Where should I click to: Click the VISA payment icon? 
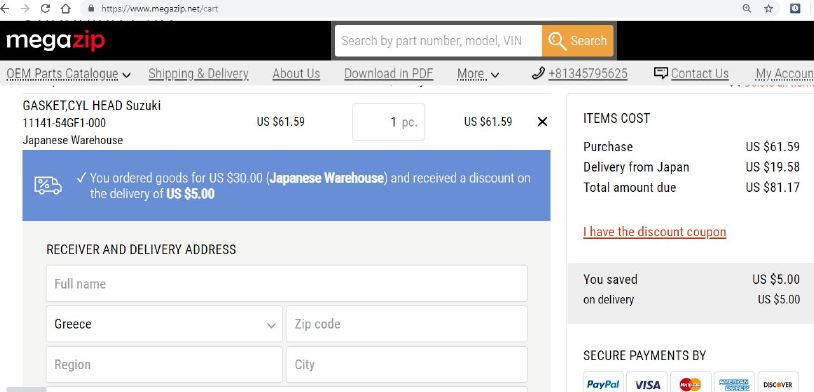647,384
